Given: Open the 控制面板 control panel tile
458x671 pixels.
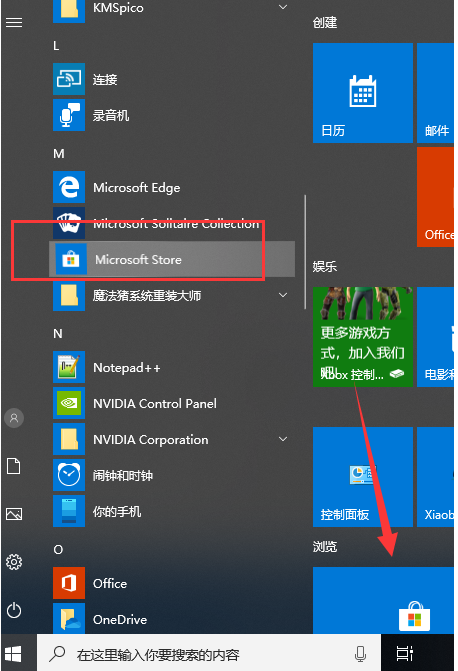Looking at the screenshot, I should (363, 477).
